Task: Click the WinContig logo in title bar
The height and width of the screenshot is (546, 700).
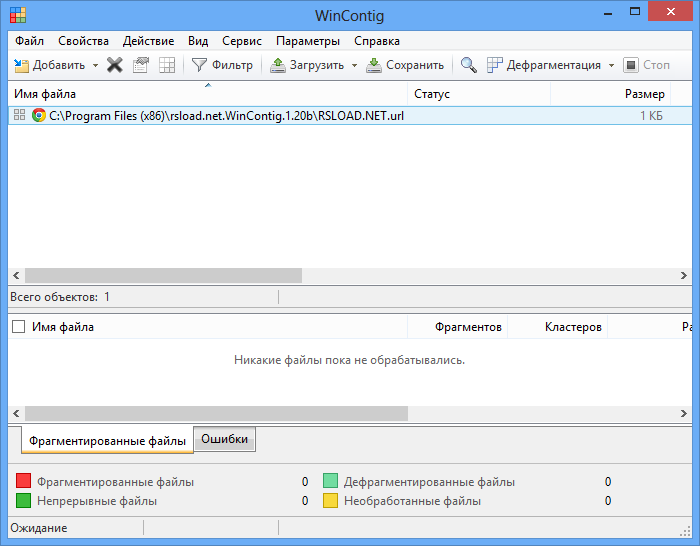Action: pyautogui.click(x=18, y=15)
